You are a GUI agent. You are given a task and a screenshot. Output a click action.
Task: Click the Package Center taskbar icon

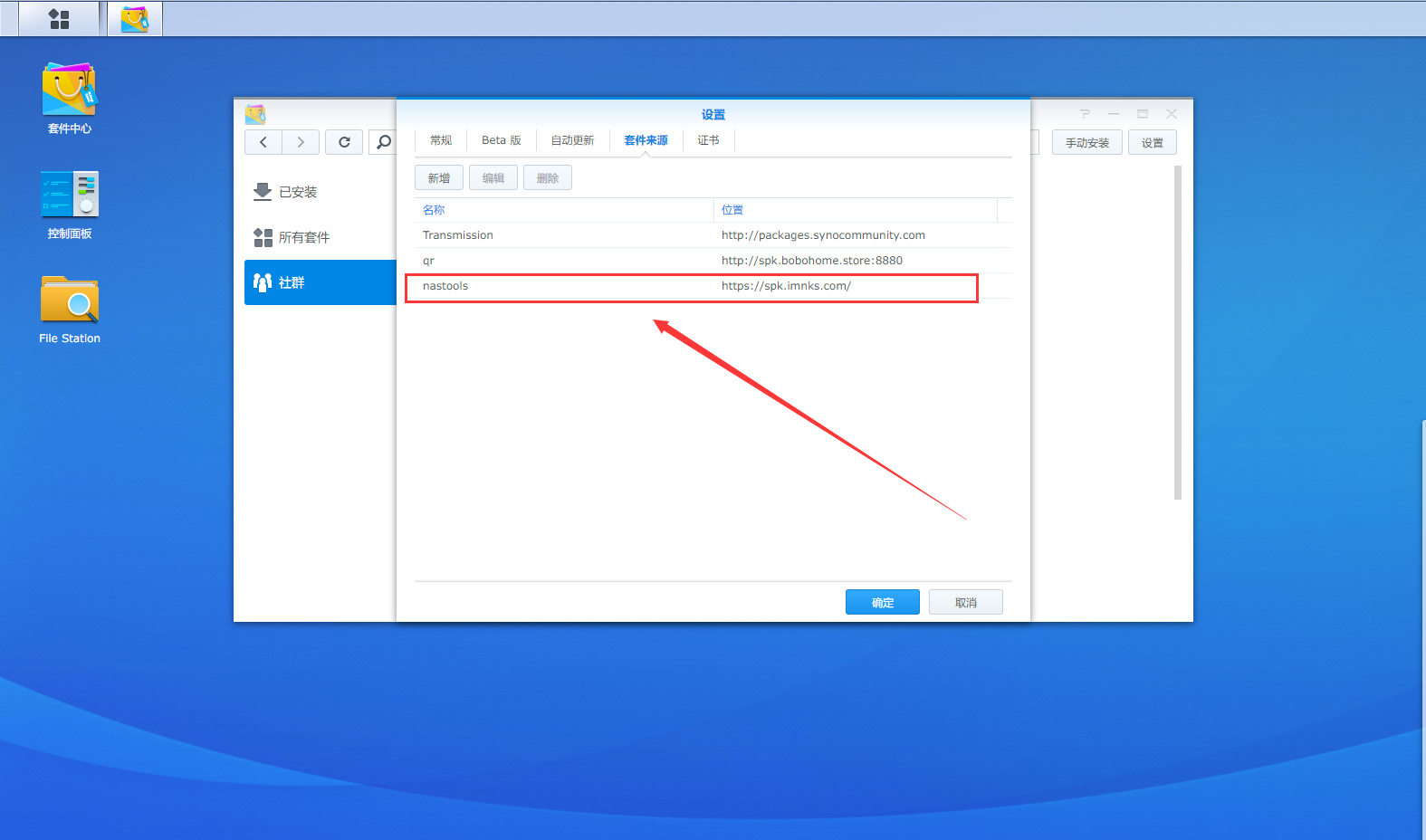(135, 19)
